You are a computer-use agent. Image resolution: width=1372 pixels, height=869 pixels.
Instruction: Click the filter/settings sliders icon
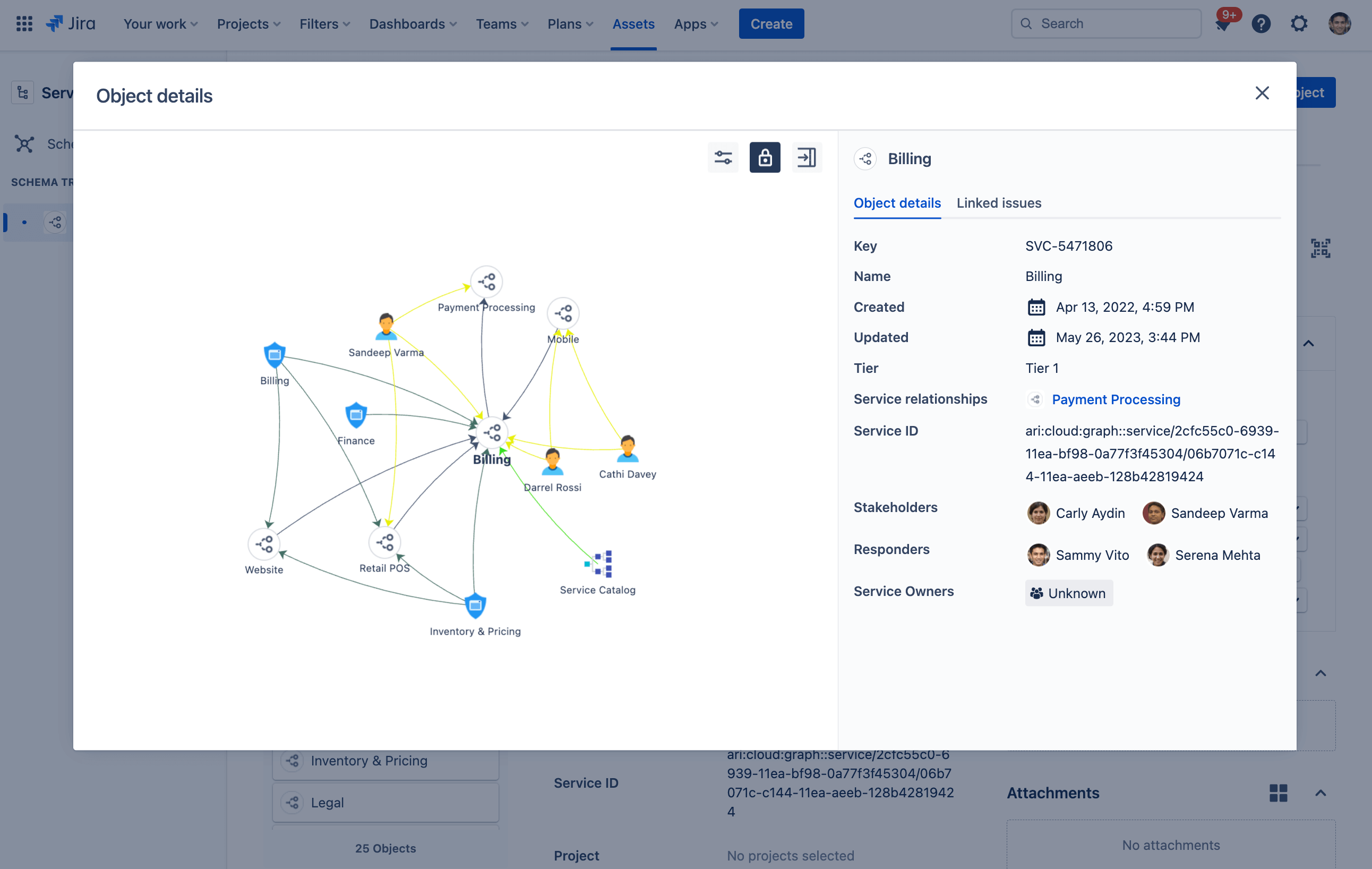723,156
